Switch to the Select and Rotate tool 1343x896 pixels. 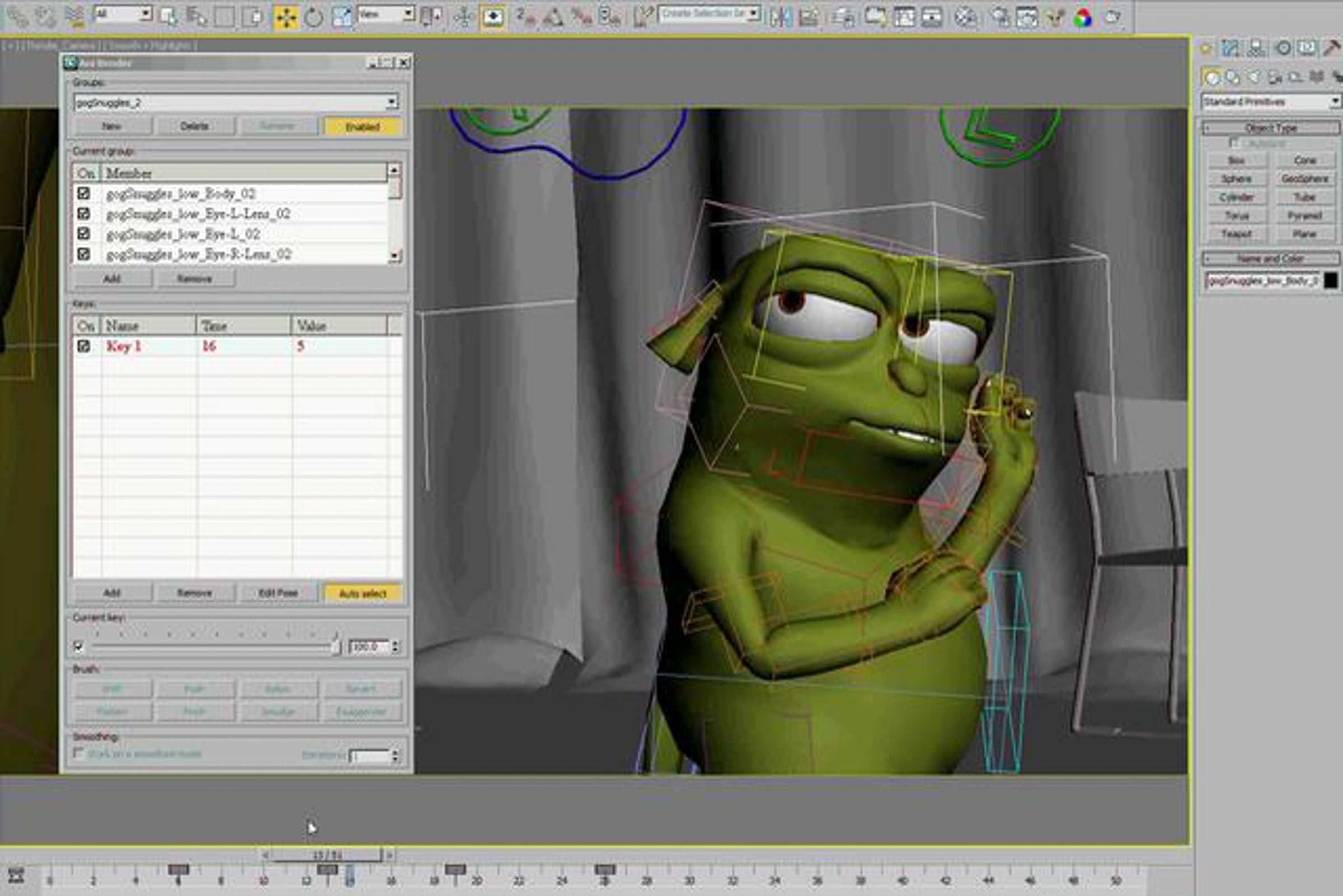coord(313,17)
